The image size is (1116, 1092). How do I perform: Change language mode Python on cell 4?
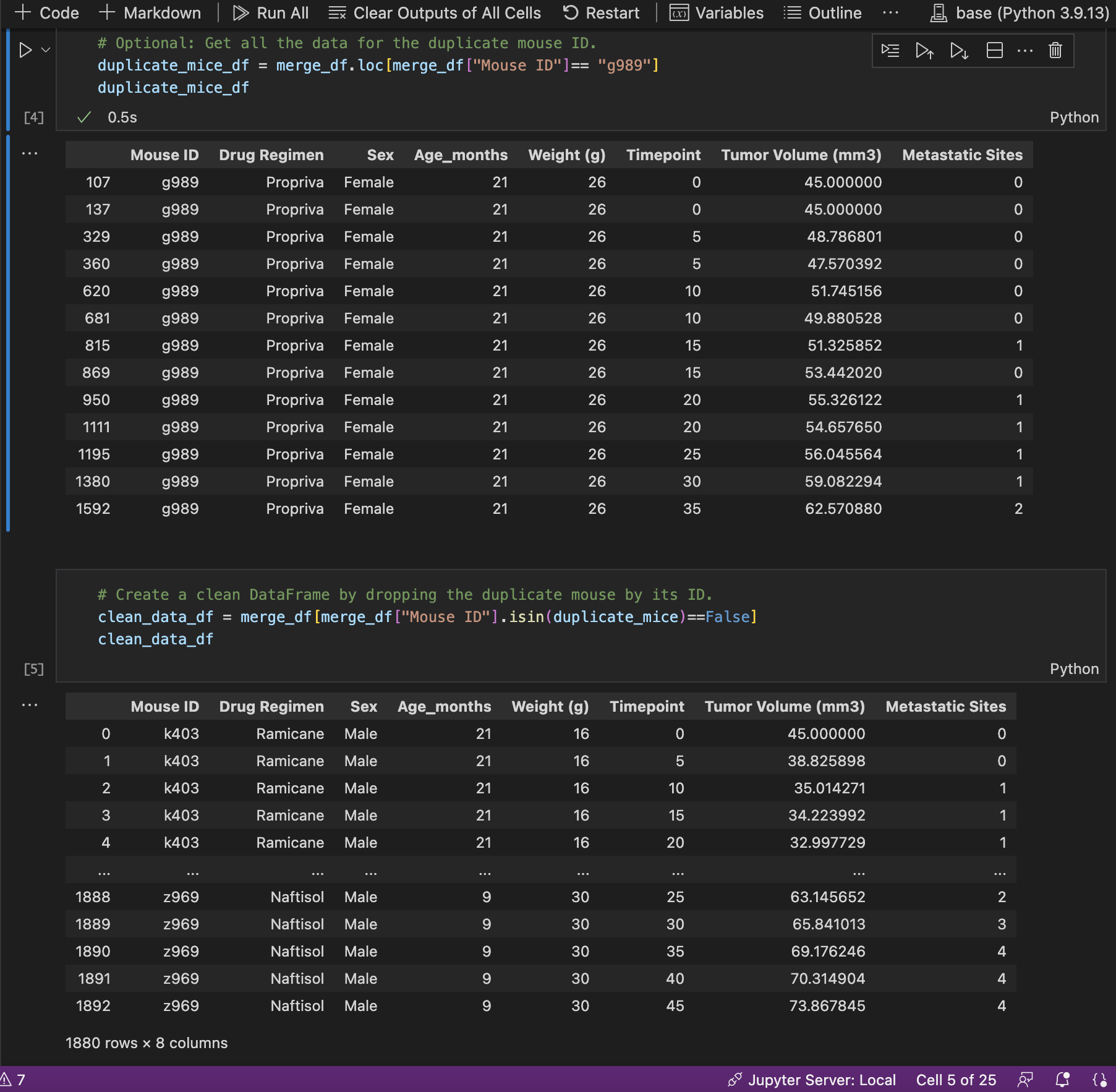coord(1074,117)
